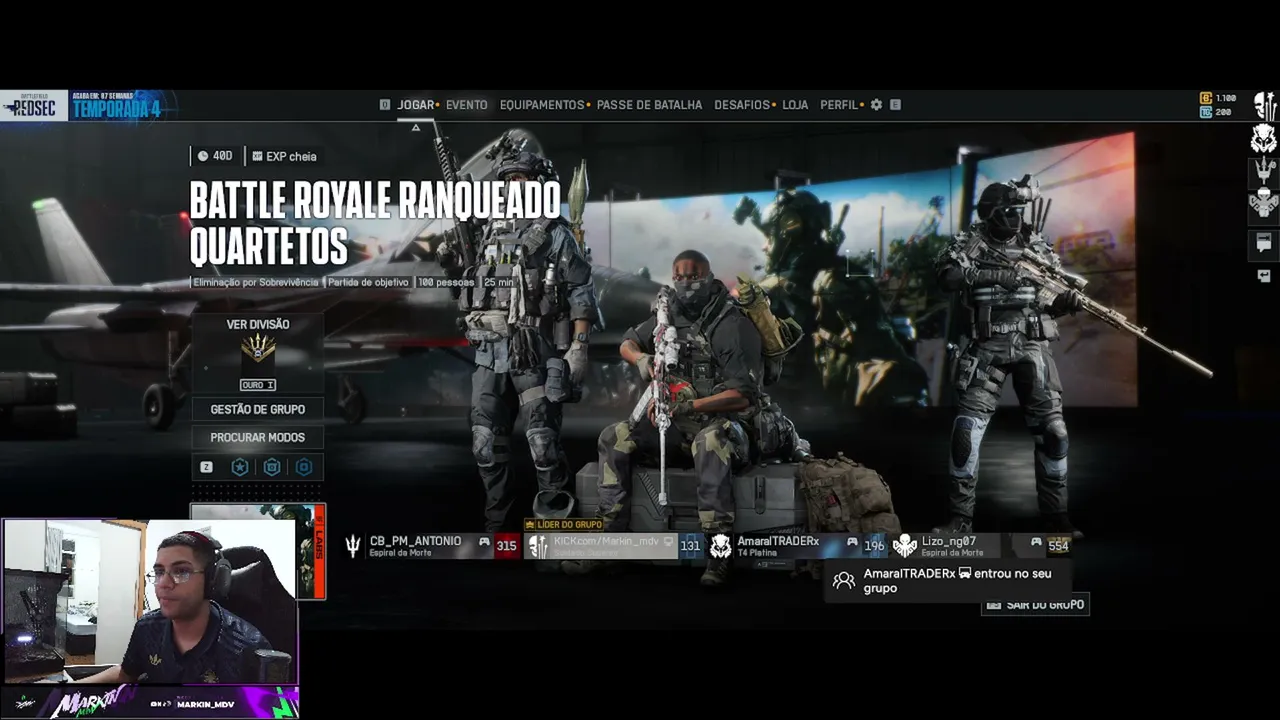
Task: Select Lizo_ng07 player card
Action: pos(982,546)
